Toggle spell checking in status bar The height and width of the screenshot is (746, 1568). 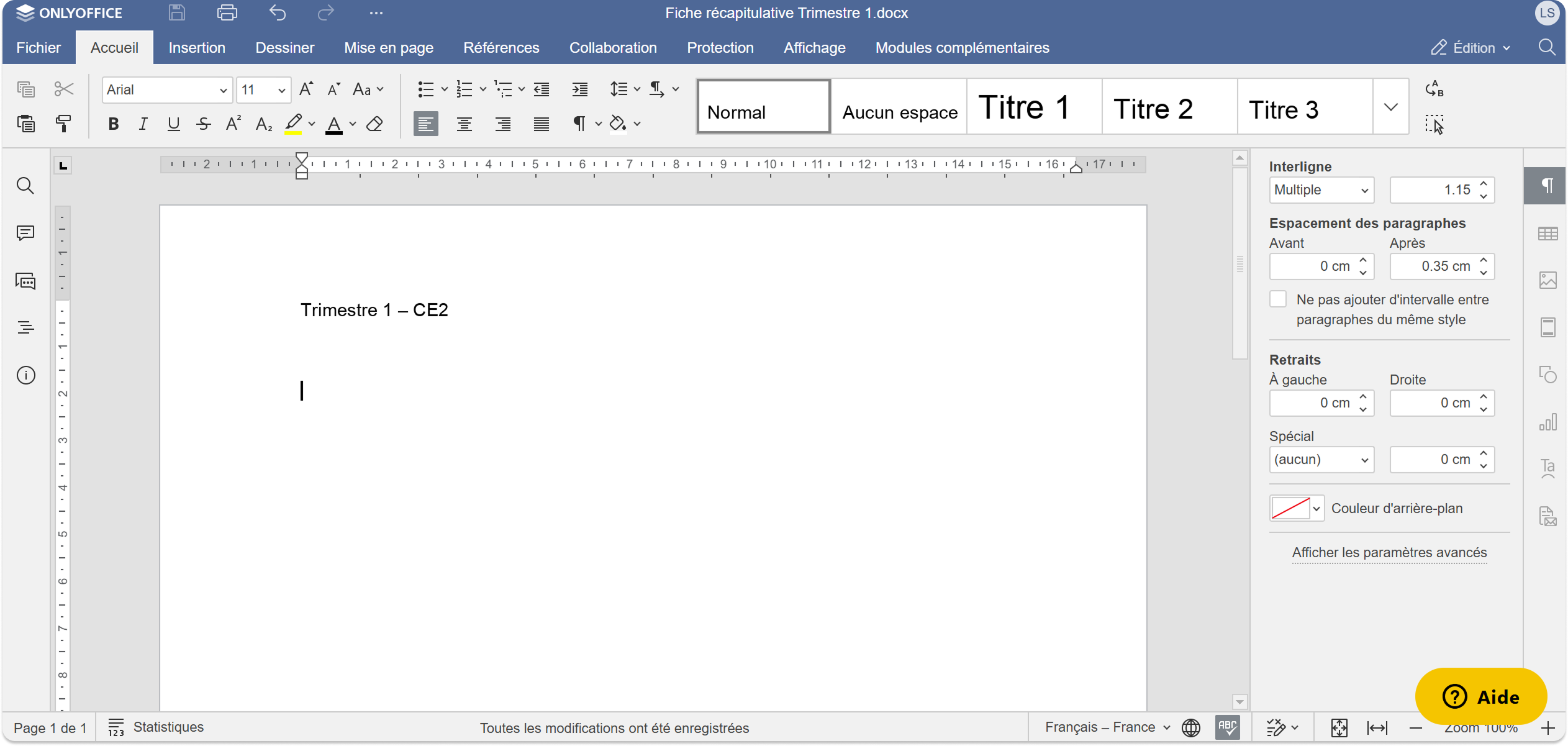(x=1227, y=727)
